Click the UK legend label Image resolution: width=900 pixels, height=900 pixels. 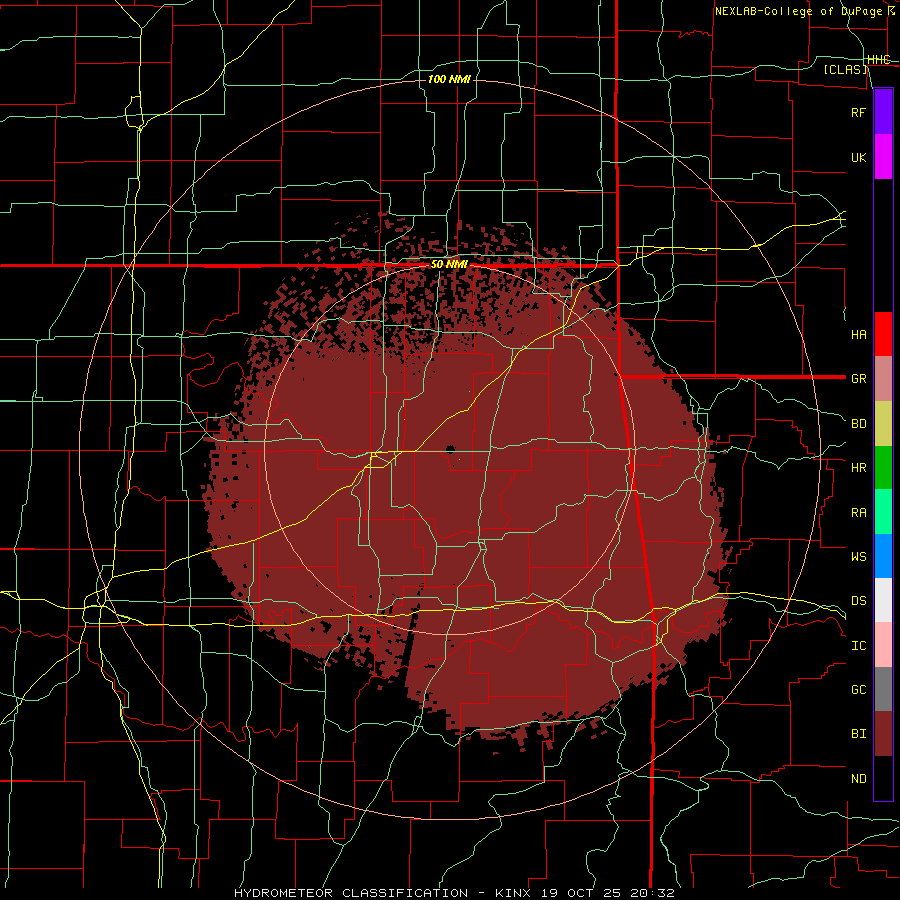point(858,157)
